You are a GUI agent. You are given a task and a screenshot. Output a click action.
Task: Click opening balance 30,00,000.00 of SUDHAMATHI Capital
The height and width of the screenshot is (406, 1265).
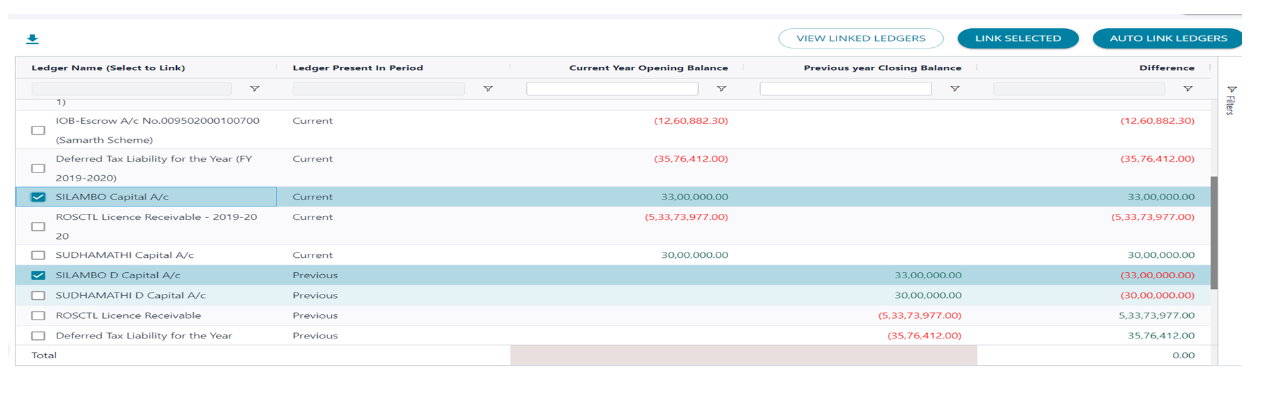point(694,255)
